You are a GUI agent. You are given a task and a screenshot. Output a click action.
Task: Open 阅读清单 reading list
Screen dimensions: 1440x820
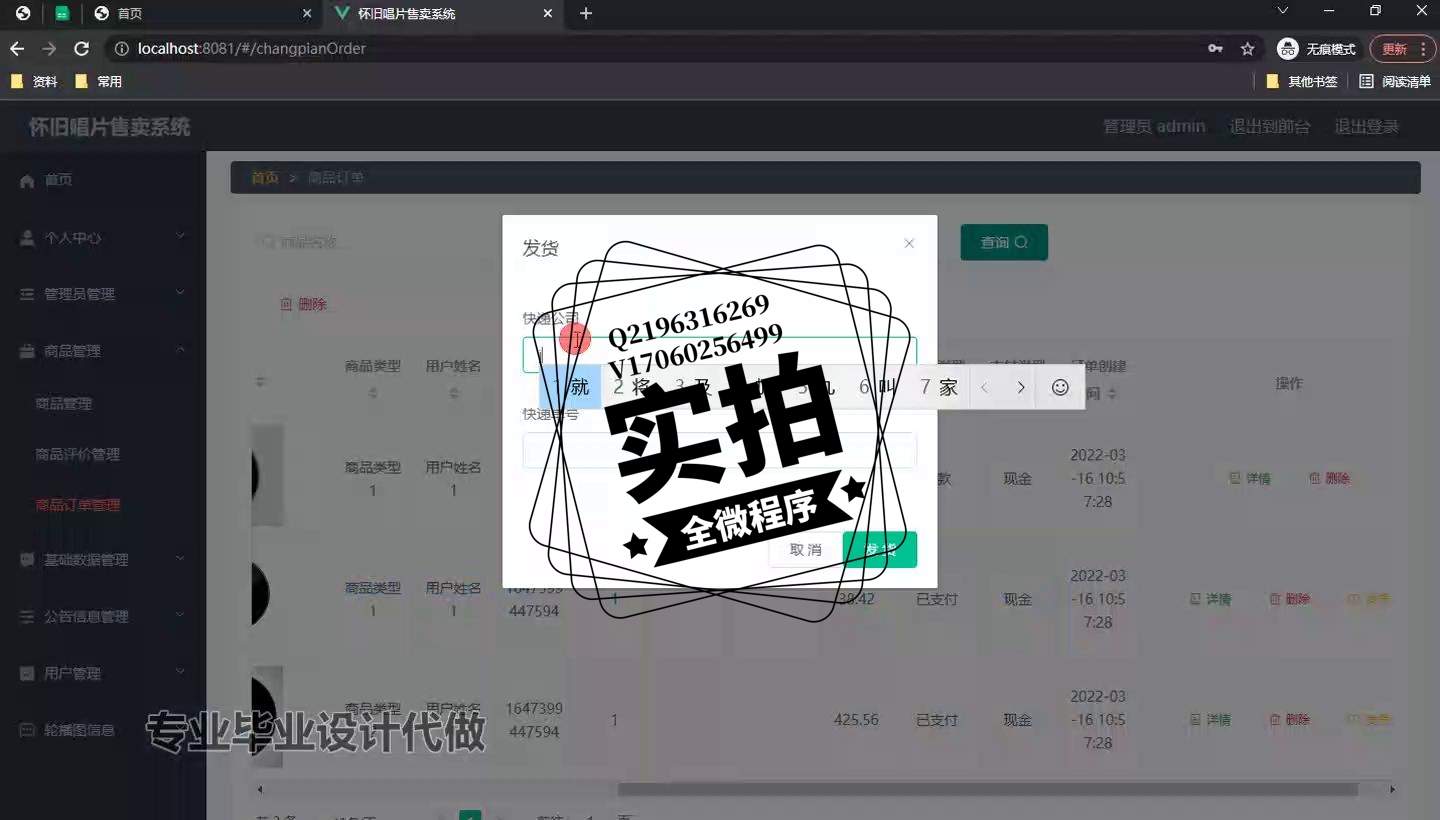pyautogui.click(x=1396, y=82)
